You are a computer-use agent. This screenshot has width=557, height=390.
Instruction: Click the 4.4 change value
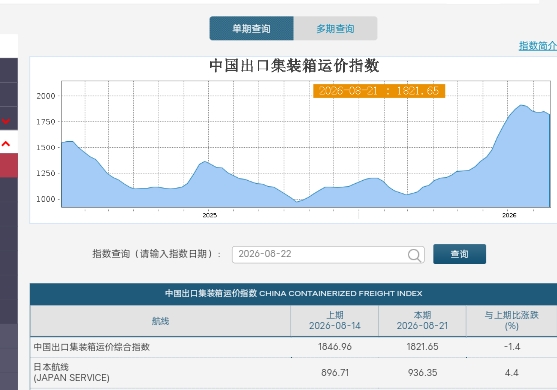(512, 373)
